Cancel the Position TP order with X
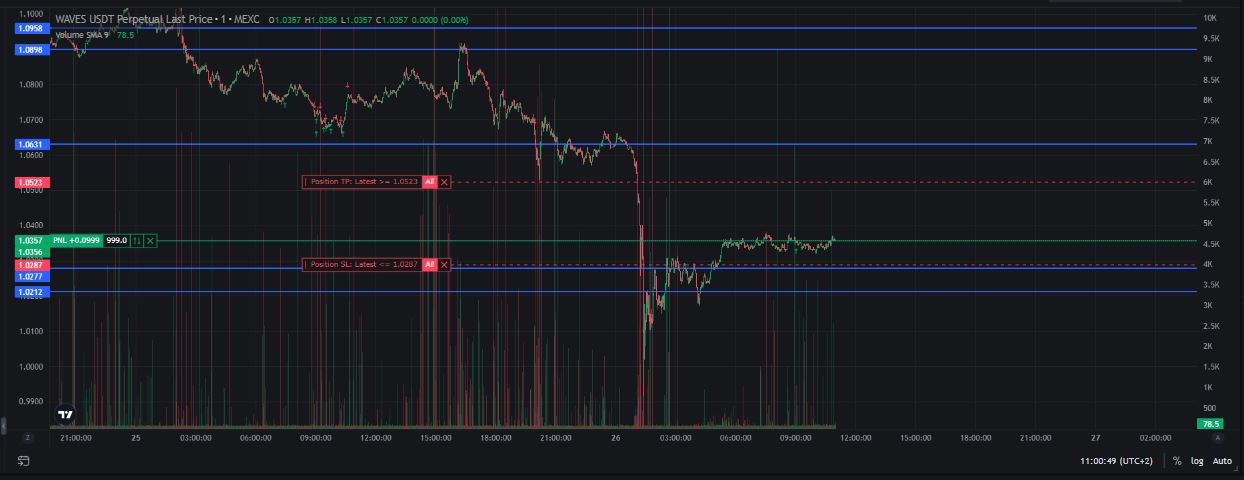Image resolution: width=1244 pixels, height=480 pixels. coord(445,182)
